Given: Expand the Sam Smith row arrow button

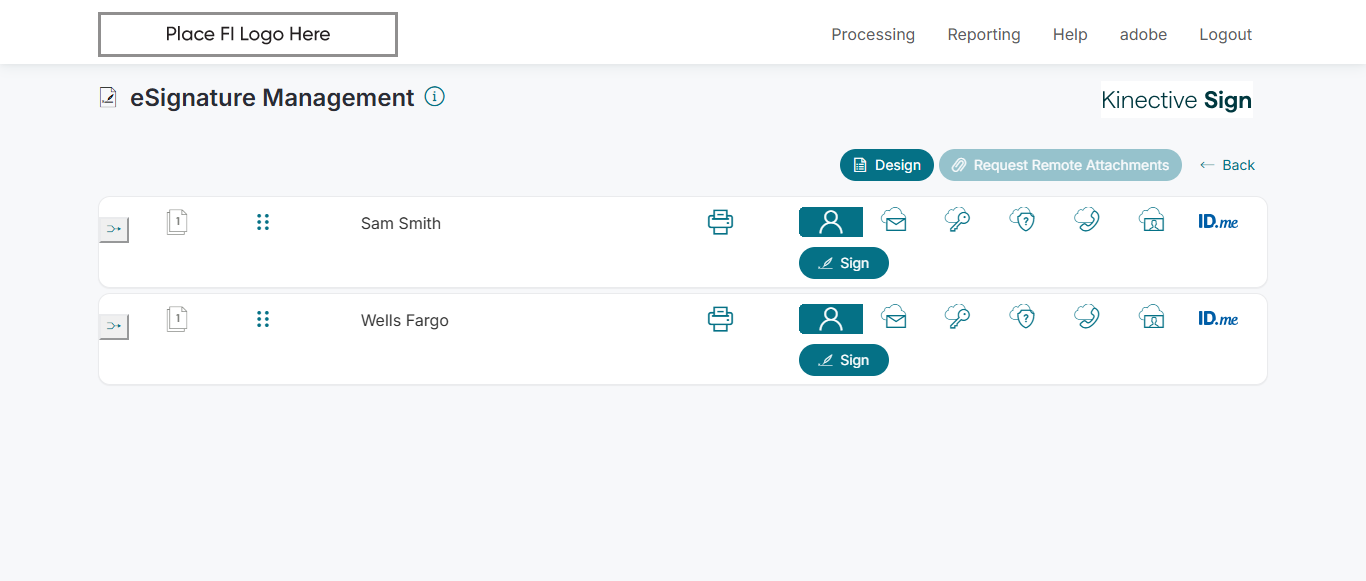Looking at the screenshot, I should 114,230.
